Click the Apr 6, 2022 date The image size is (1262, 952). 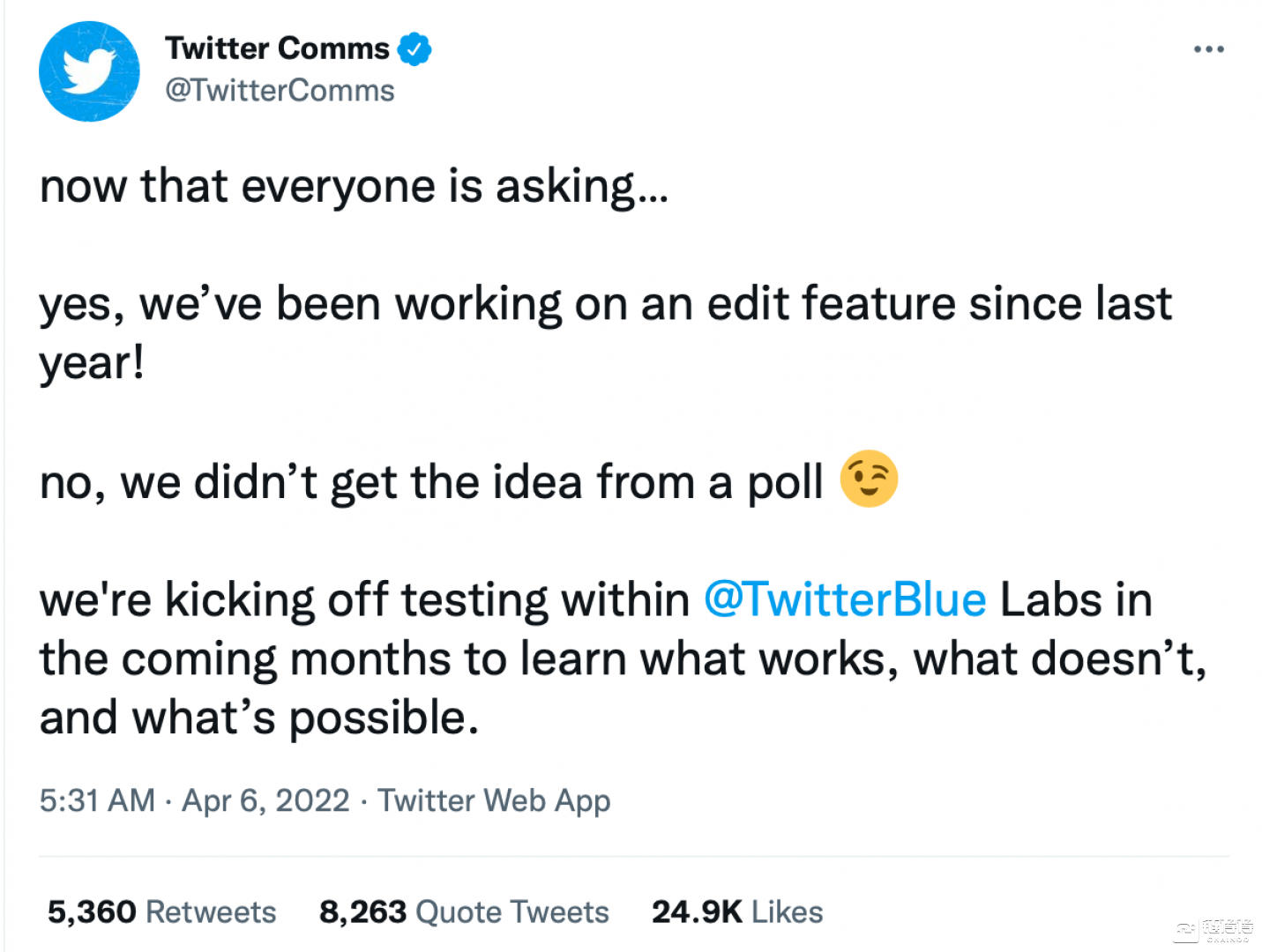coord(265,800)
